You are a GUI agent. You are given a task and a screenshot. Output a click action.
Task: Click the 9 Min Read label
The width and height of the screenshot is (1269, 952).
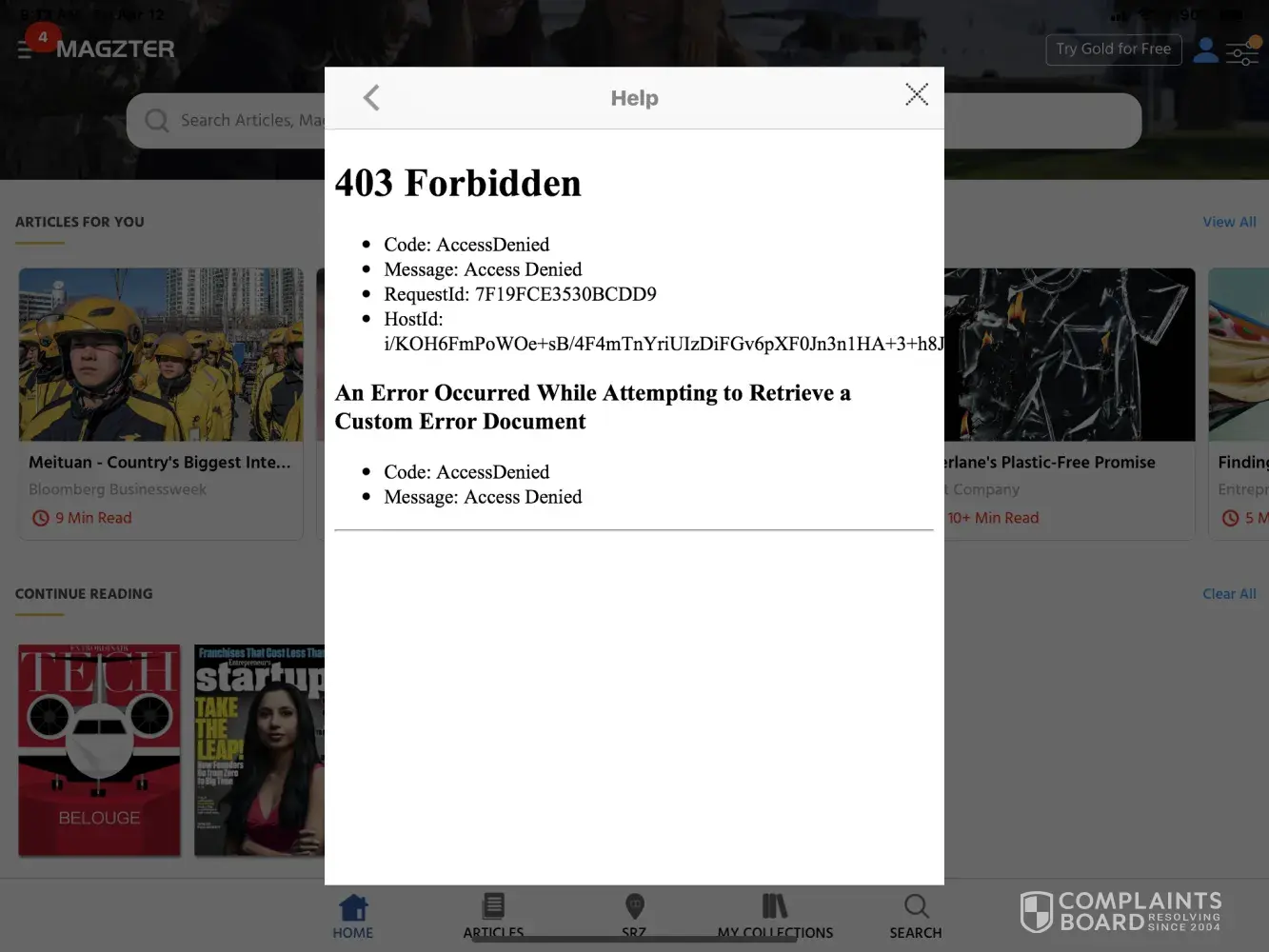click(93, 518)
